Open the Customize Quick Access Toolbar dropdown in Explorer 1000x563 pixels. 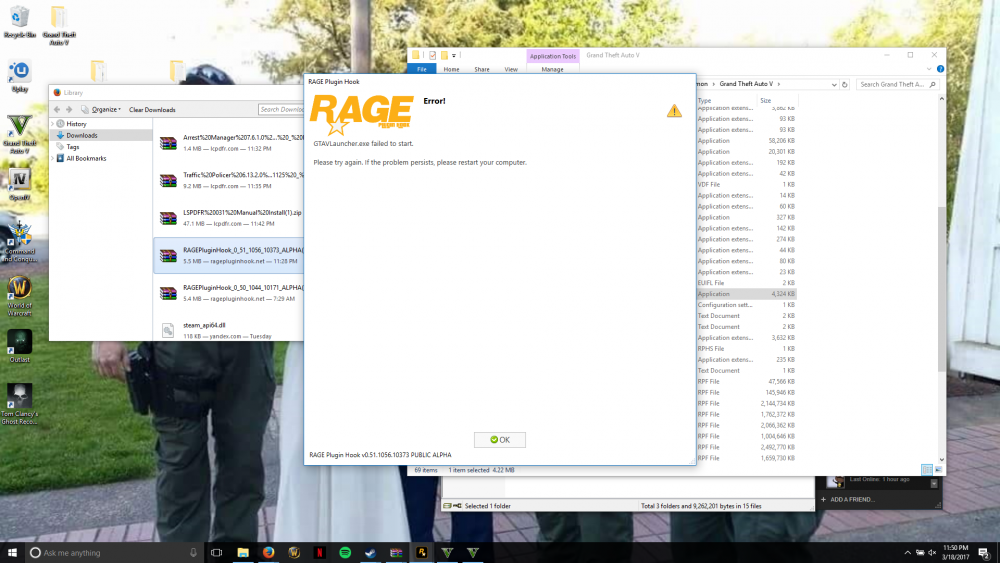tap(453, 55)
